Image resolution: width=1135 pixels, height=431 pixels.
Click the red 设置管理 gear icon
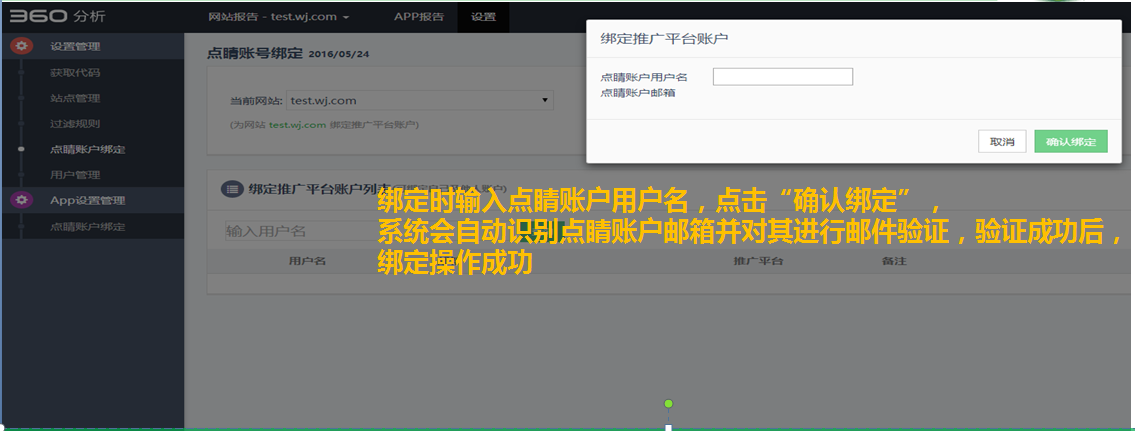pyautogui.click(x=22, y=46)
